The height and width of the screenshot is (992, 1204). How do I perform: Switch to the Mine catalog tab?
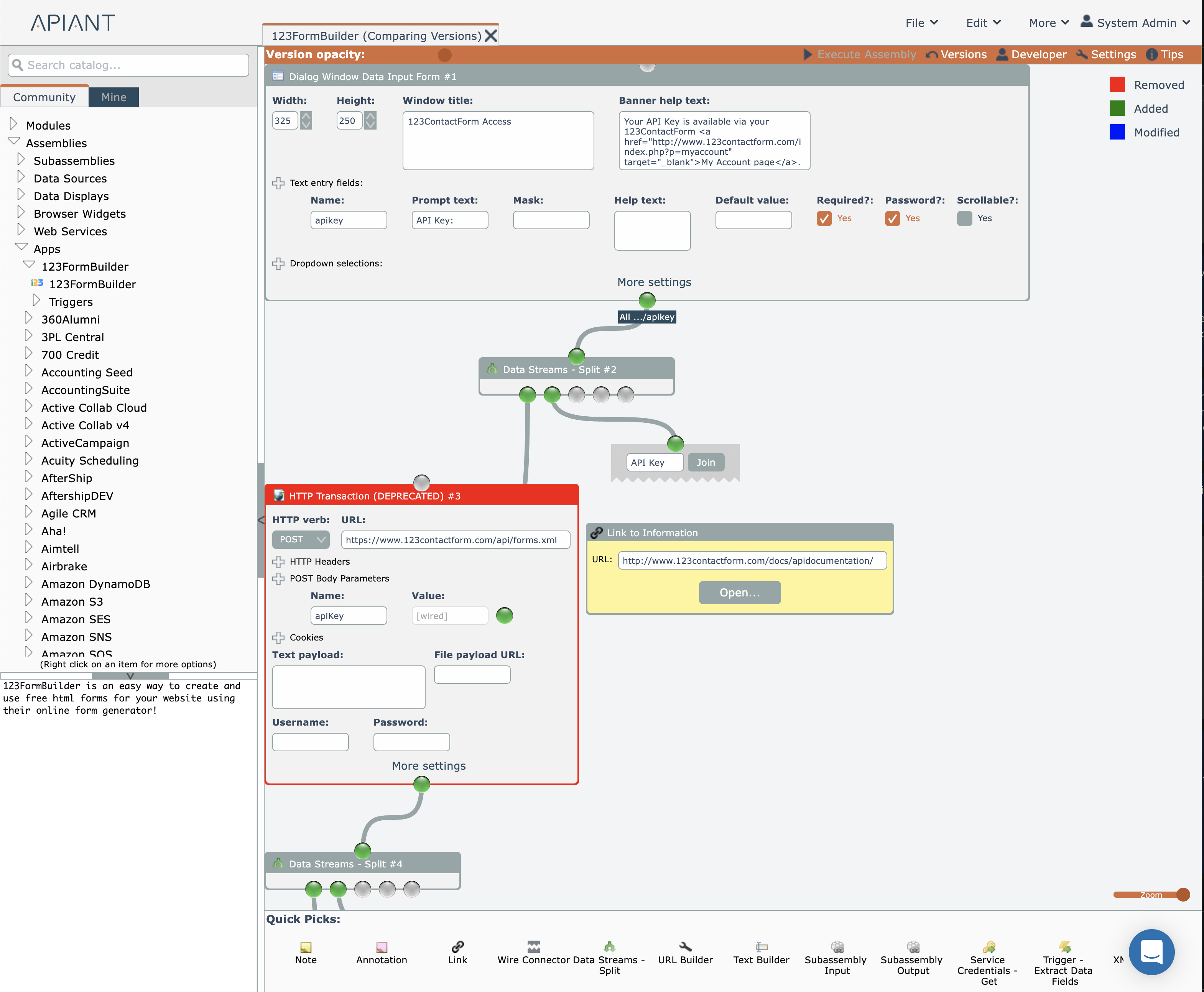114,97
